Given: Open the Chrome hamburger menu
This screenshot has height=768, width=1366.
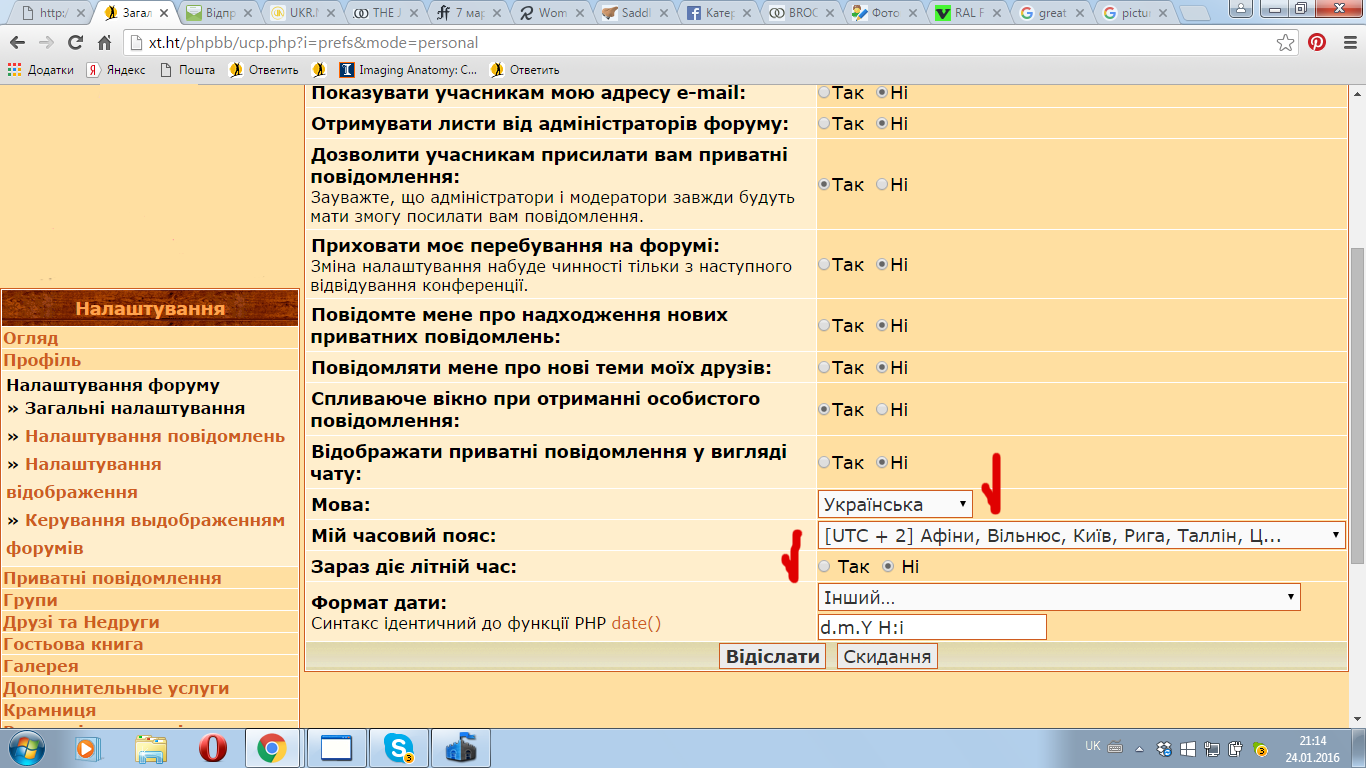Looking at the screenshot, I should pos(1348,43).
